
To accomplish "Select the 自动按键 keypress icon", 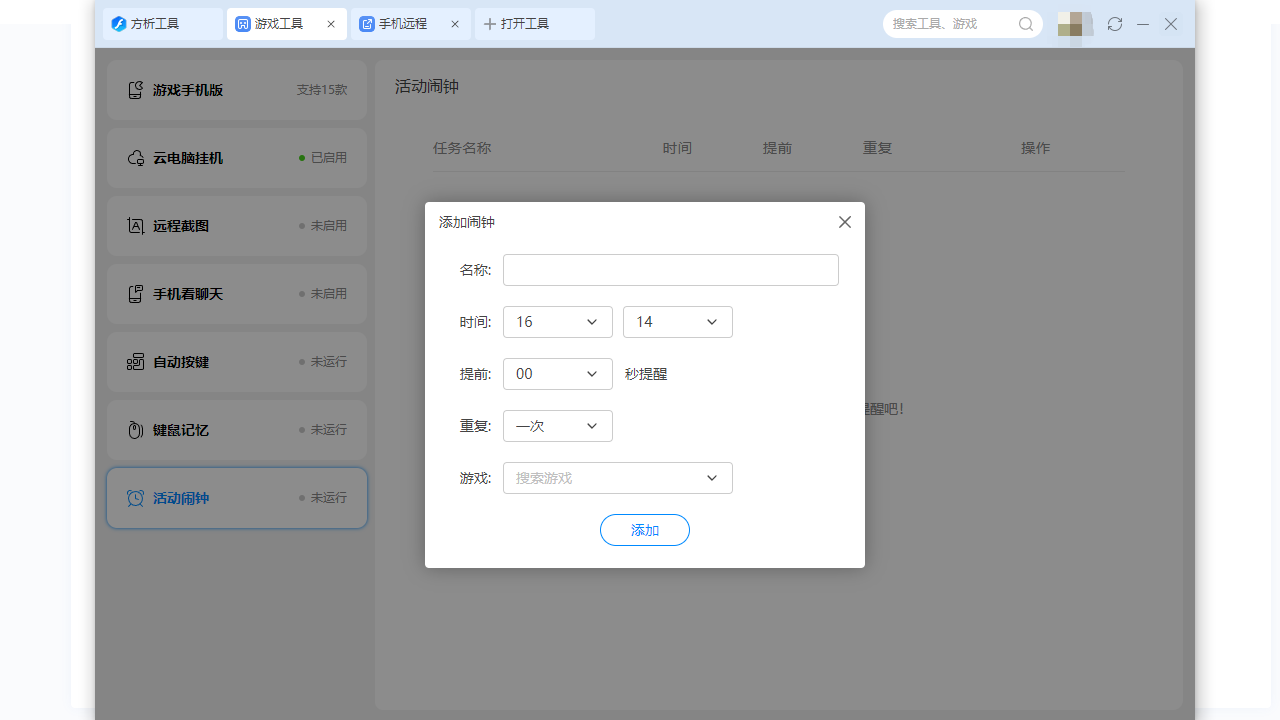I will click(135, 361).
